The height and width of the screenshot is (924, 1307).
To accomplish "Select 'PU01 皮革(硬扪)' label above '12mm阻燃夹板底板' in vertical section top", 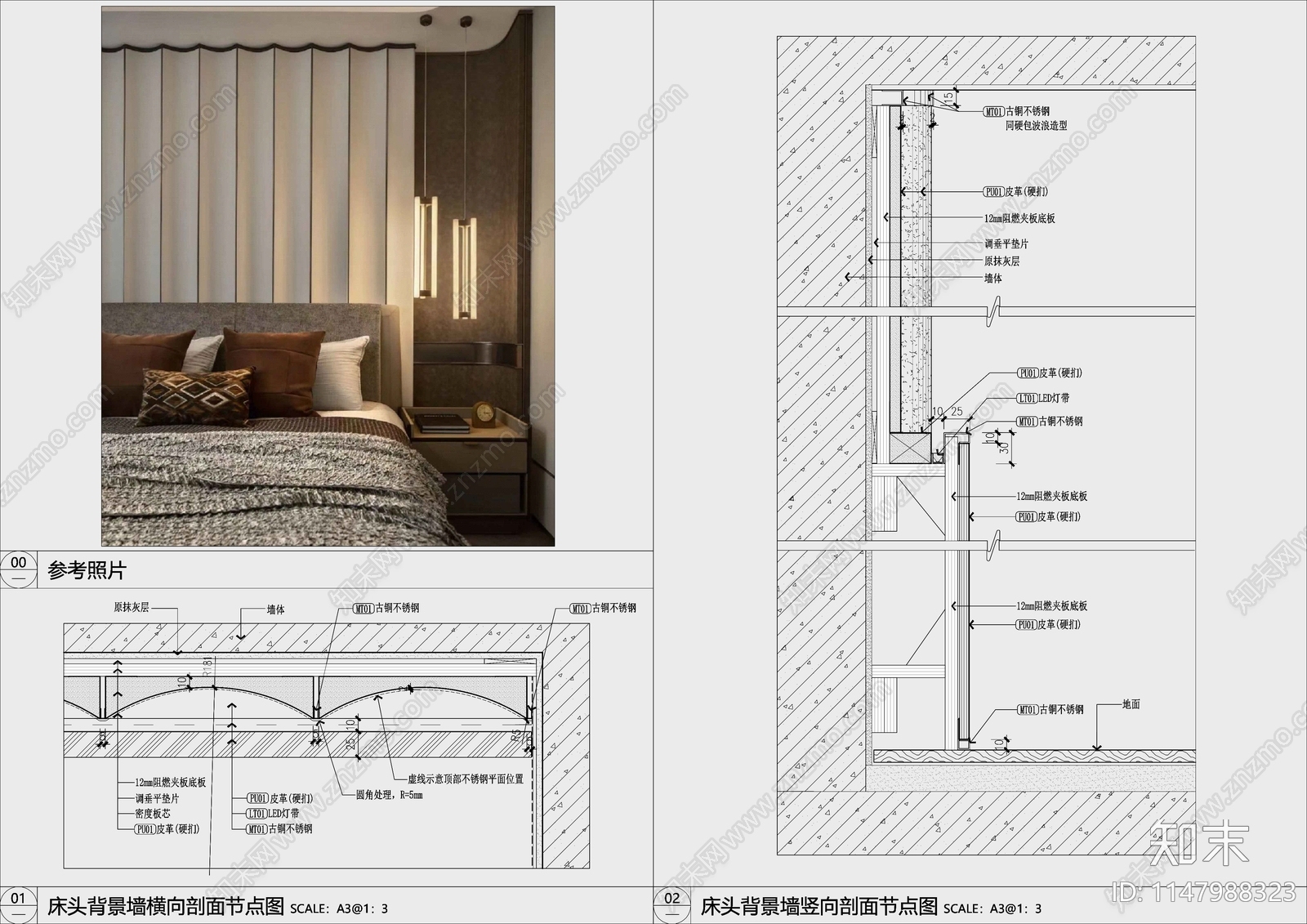I will coord(1015,192).
